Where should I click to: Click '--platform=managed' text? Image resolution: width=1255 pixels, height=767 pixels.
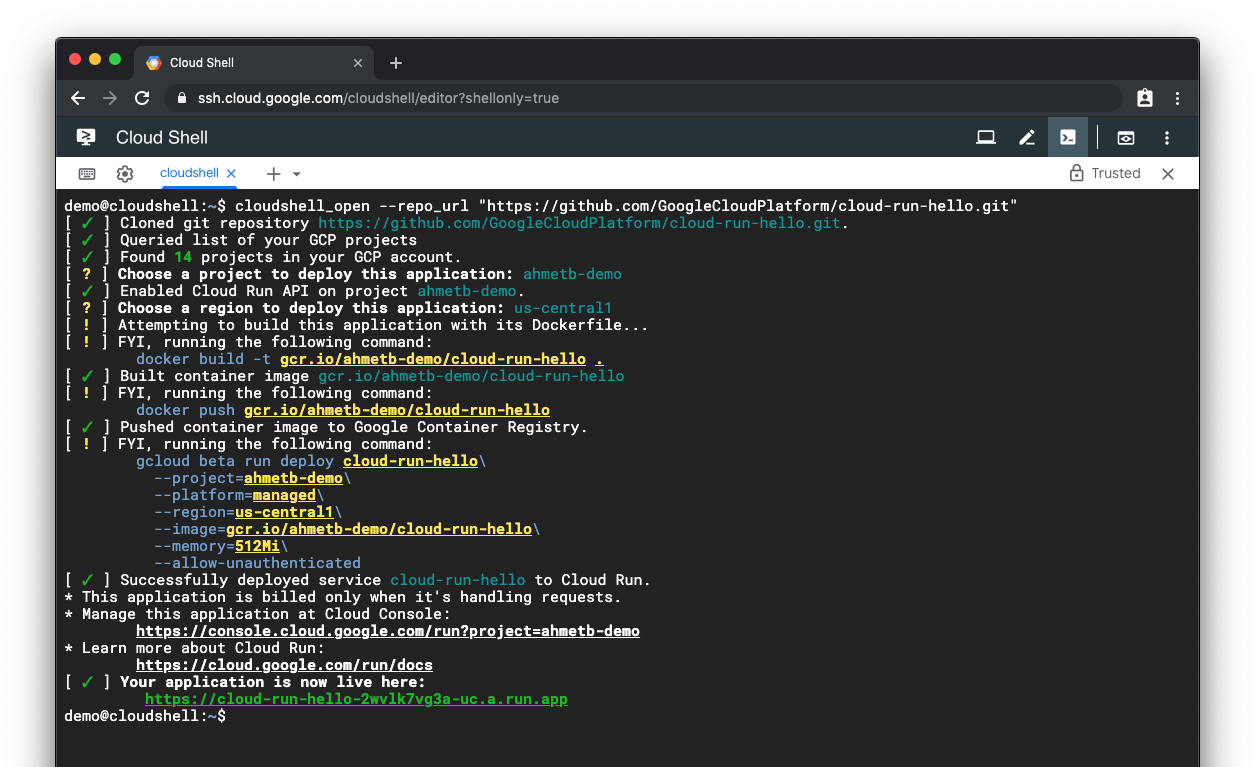coord(235,495)
